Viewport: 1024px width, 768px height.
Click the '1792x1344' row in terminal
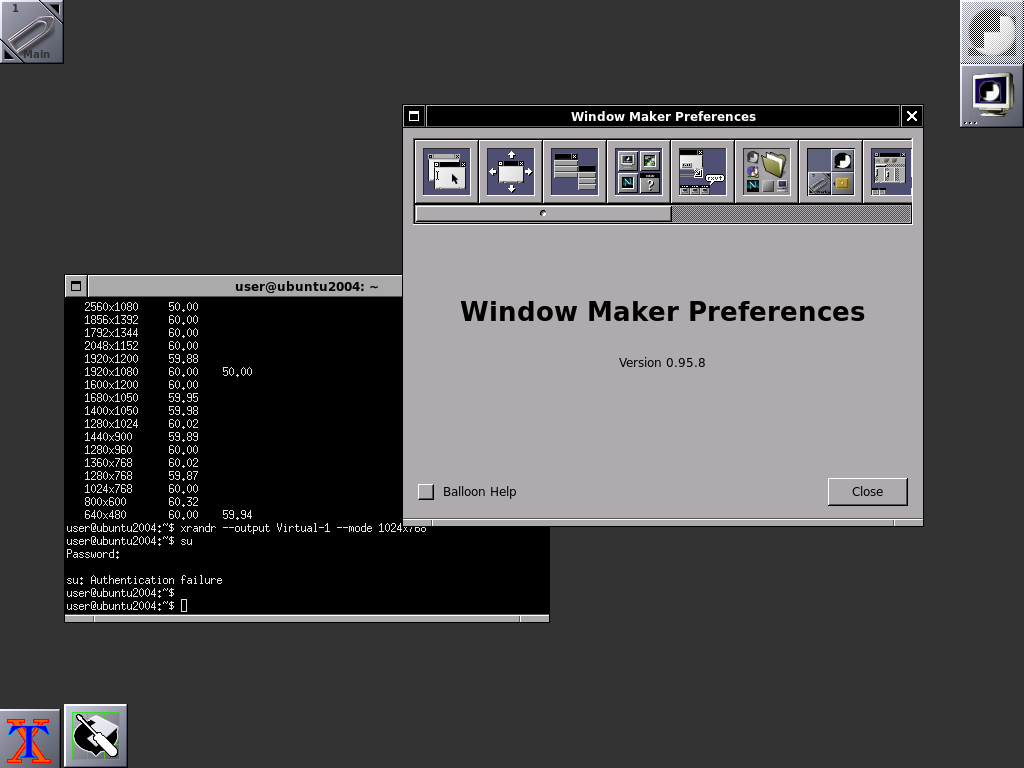tap(142, 332)
